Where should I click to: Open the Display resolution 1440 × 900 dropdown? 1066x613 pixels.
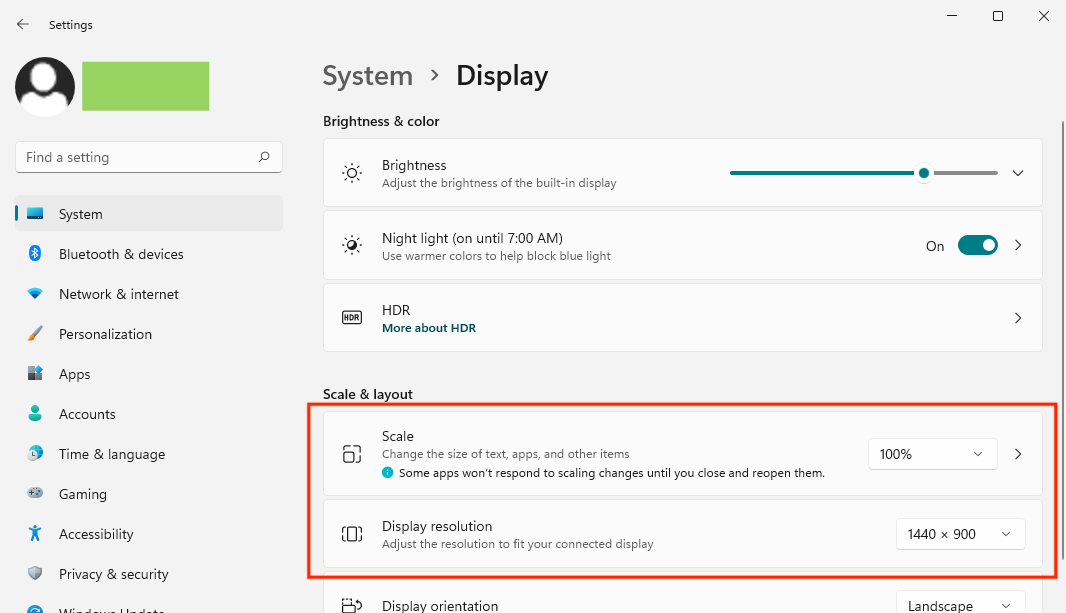(x=960, y=534)
